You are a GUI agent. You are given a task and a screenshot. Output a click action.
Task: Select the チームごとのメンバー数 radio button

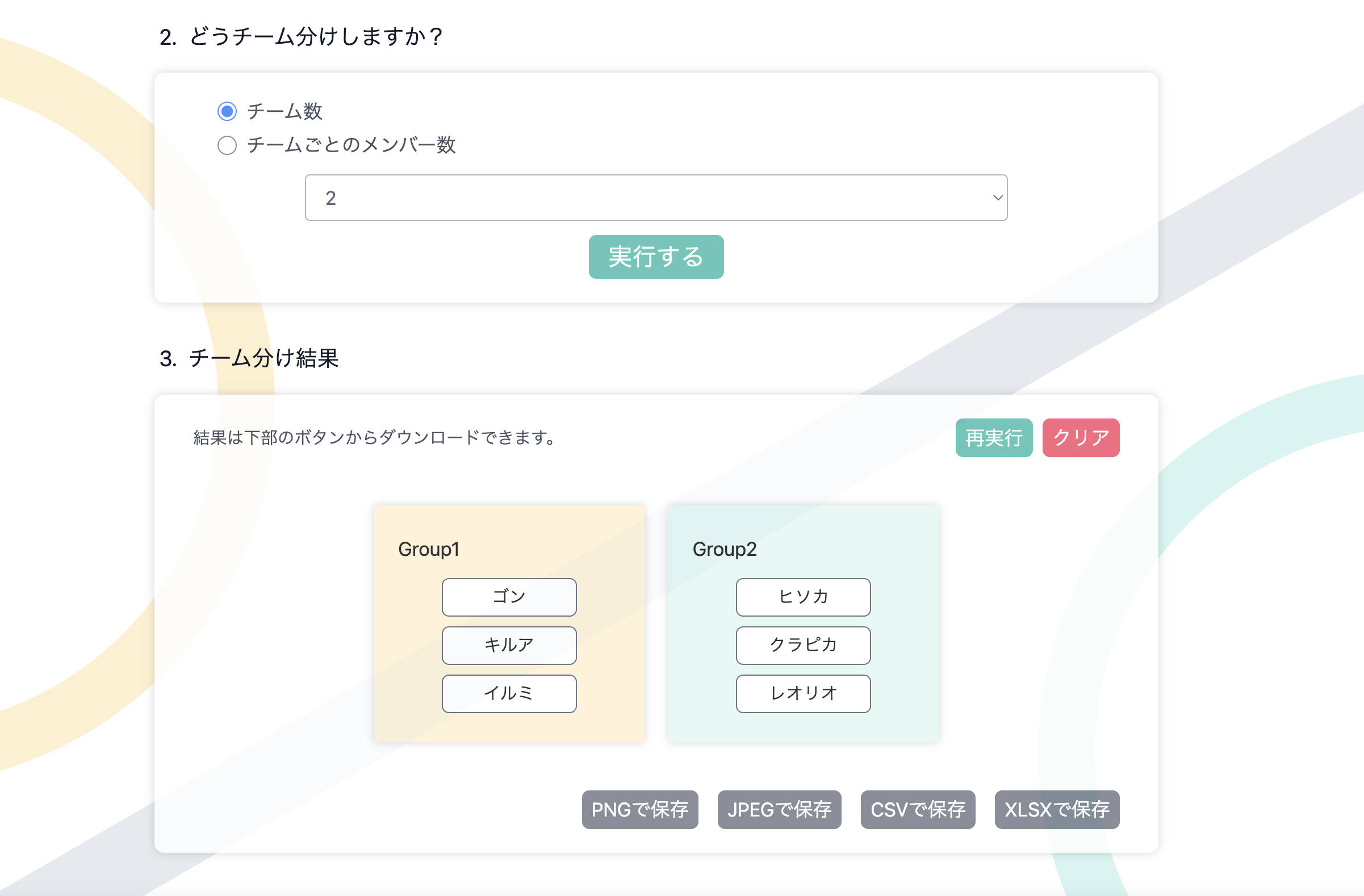(x=227, y=145)
